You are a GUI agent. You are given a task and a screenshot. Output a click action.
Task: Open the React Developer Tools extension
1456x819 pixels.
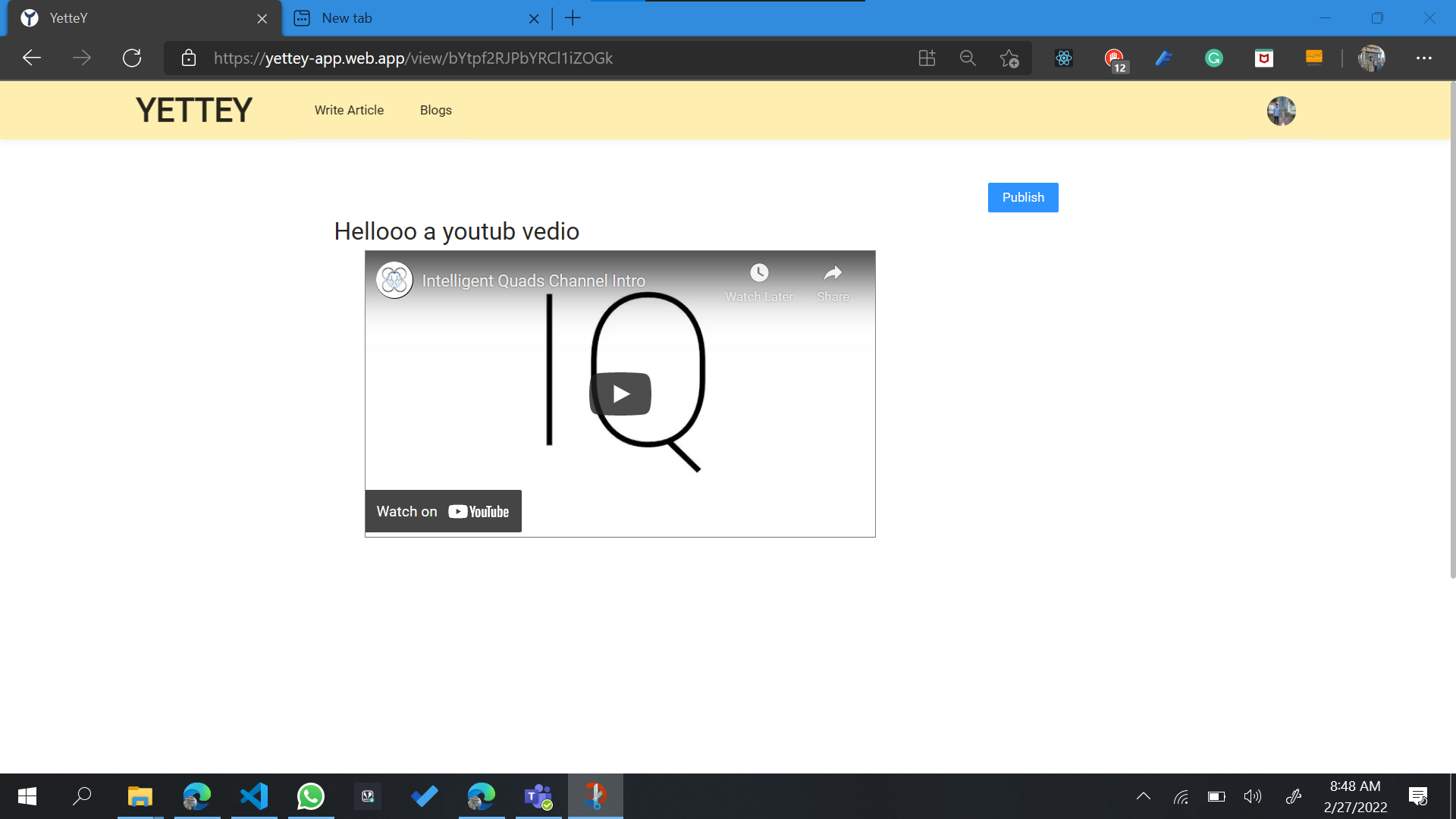click(1063, 58)
